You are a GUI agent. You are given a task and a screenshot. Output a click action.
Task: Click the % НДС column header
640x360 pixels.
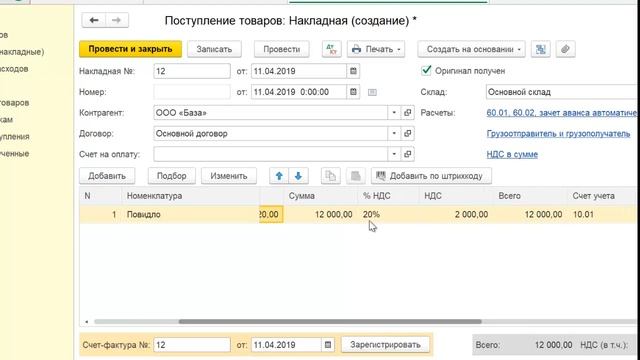(389, 196)
